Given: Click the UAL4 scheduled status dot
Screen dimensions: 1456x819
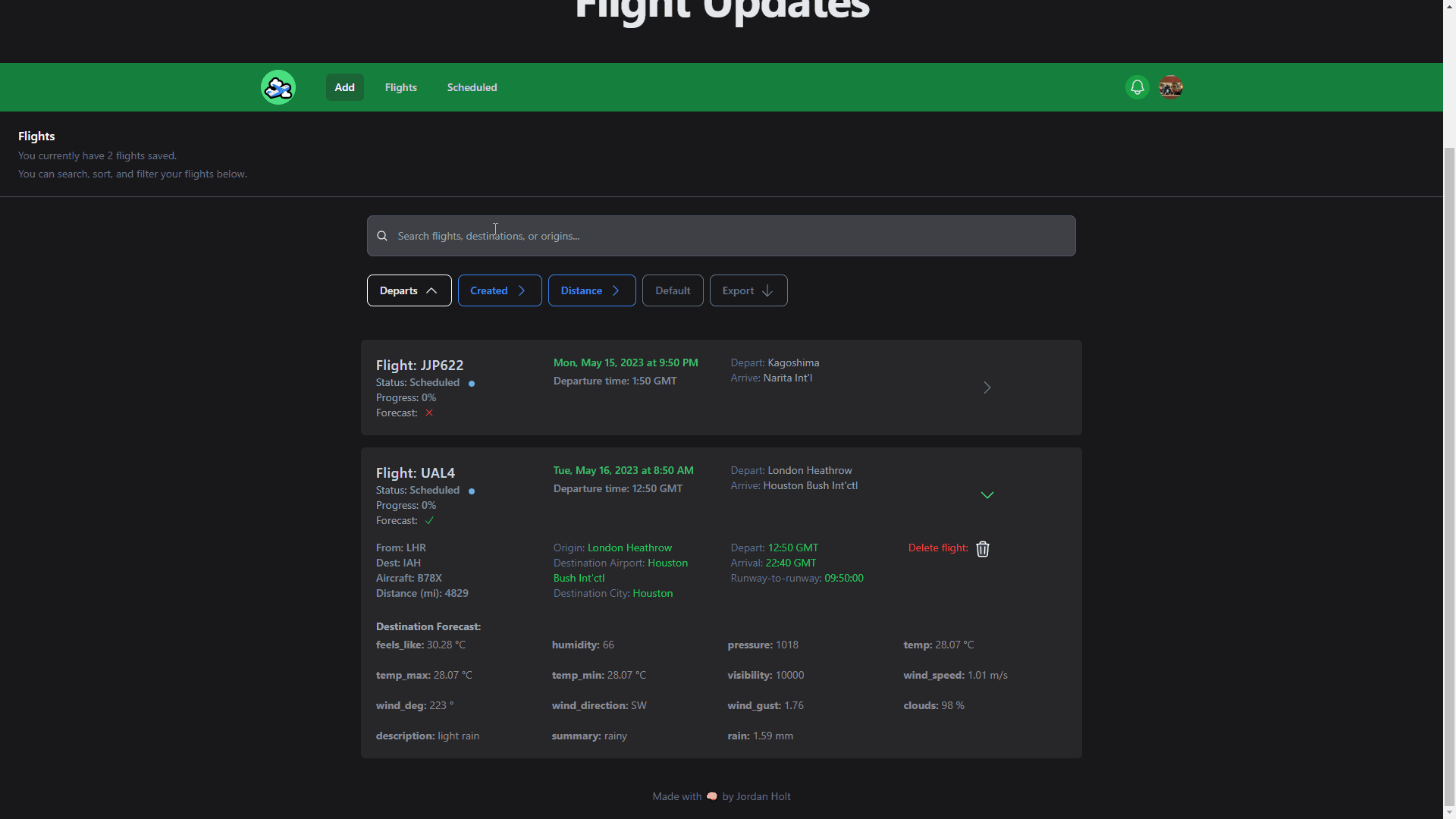Looking at the screenshot, I should pos(472,491).
